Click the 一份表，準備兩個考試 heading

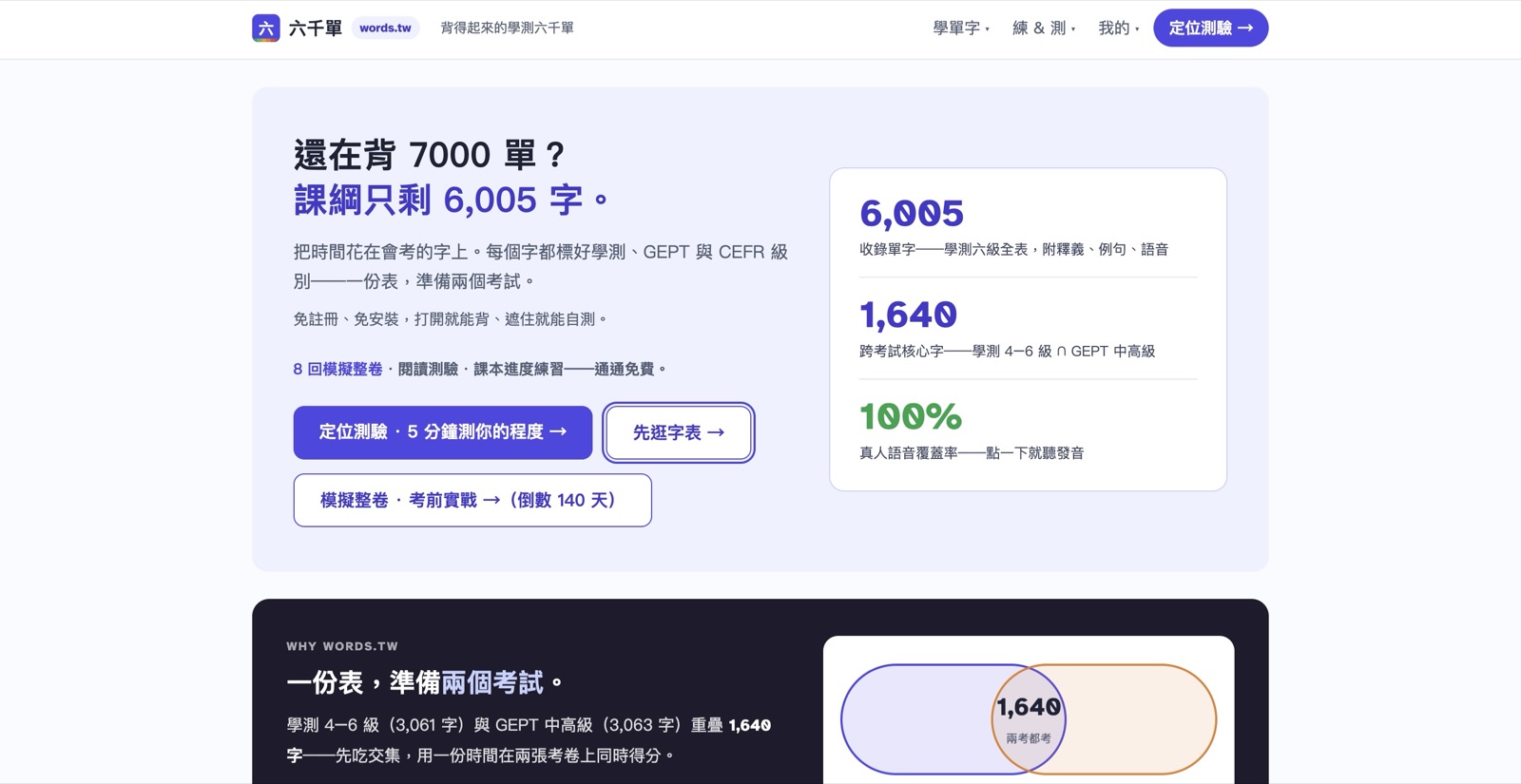(425, 682)
